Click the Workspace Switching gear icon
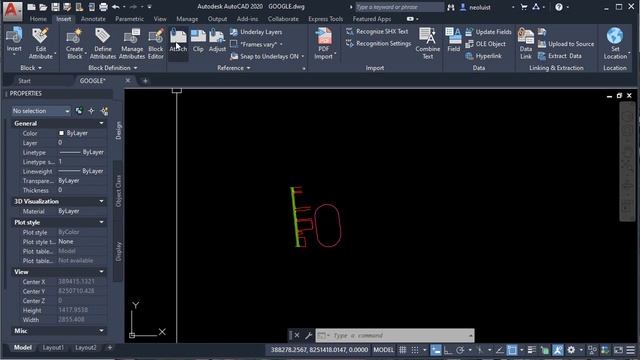 tap(571, 350)
